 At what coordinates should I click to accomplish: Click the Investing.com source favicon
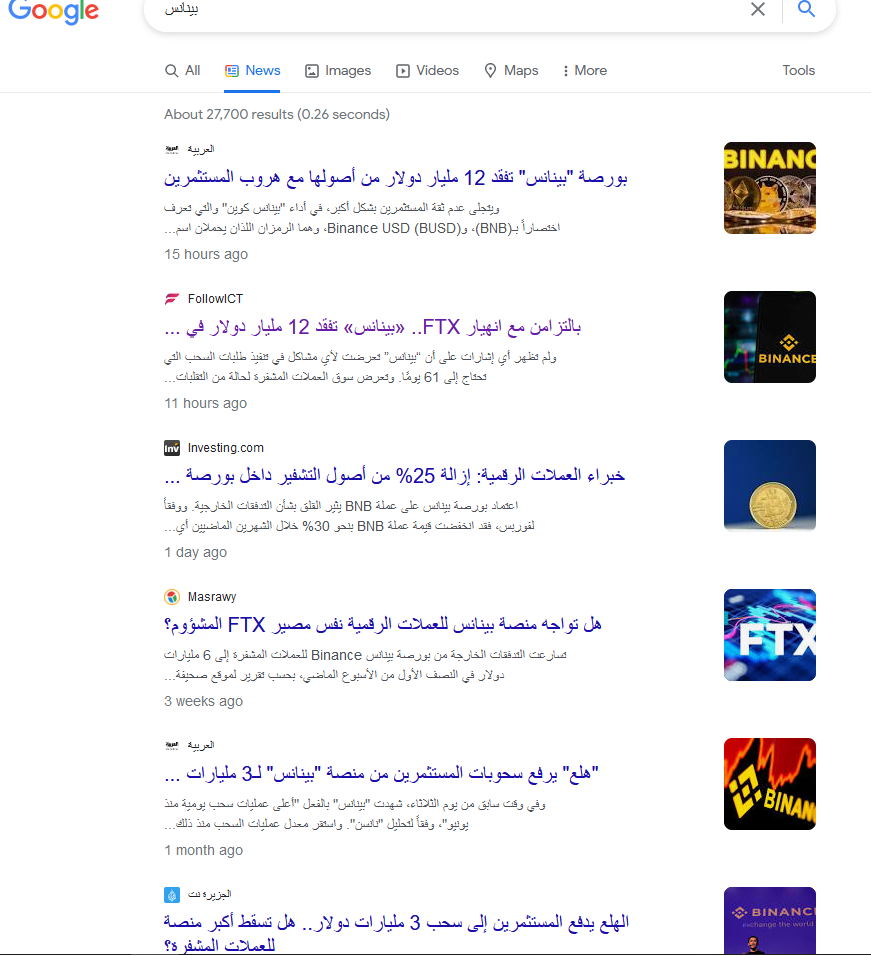coord(172,448)
